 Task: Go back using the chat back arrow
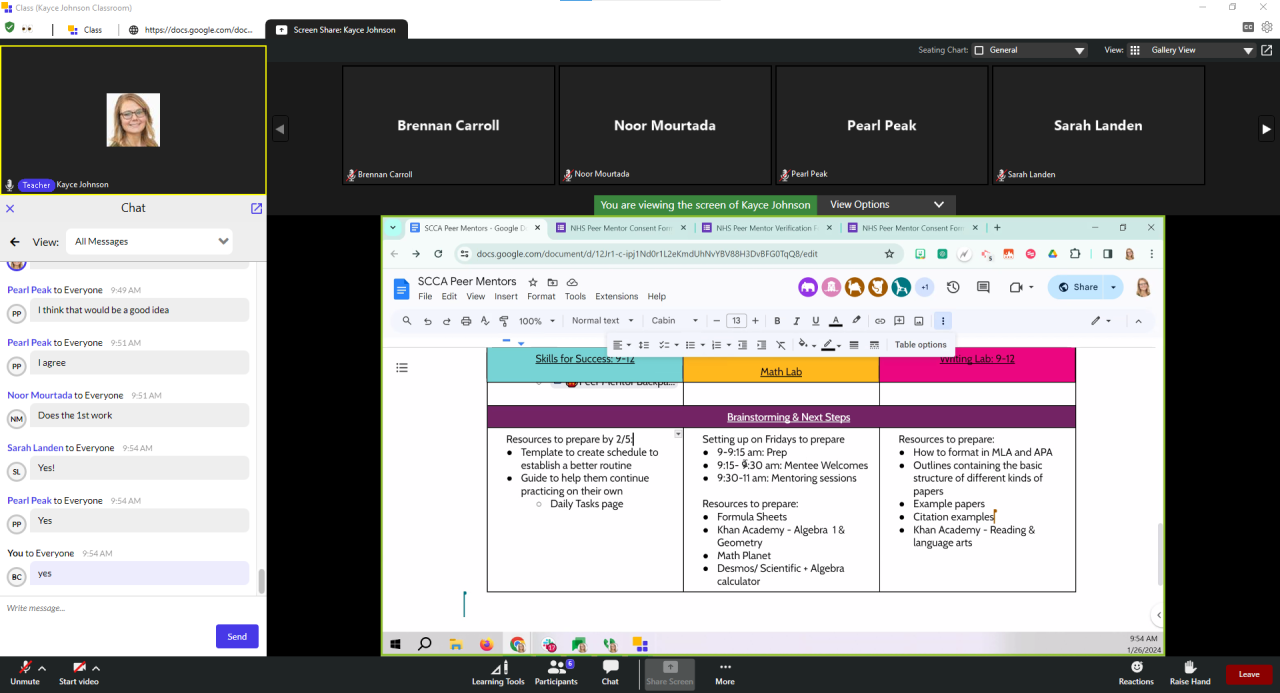click(x=15, y=241)
